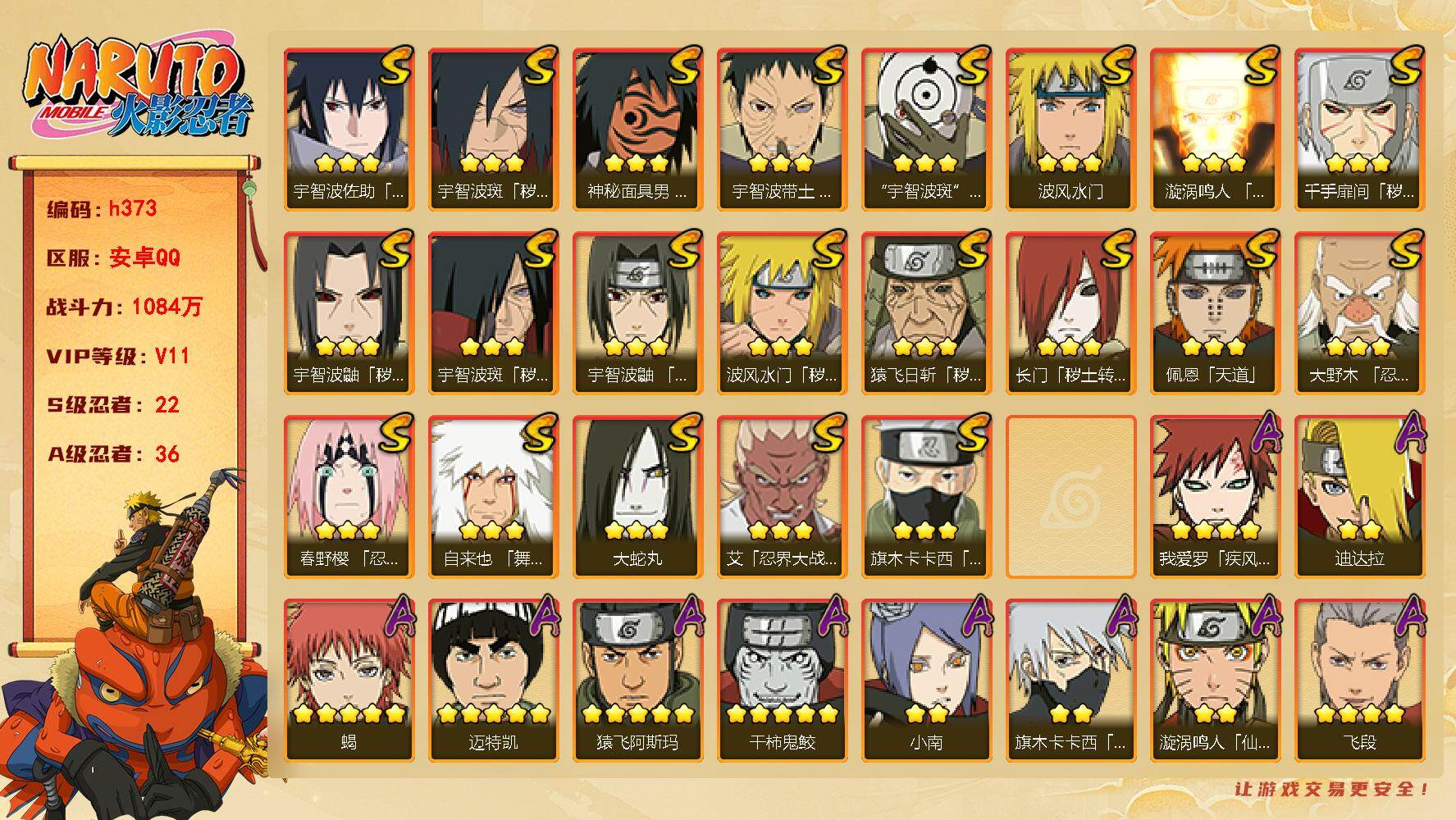Select the 佩恩「天道」 card
Image resolution: width=1456 pixels, height=820 pixels.
(x=1215, y=313)
